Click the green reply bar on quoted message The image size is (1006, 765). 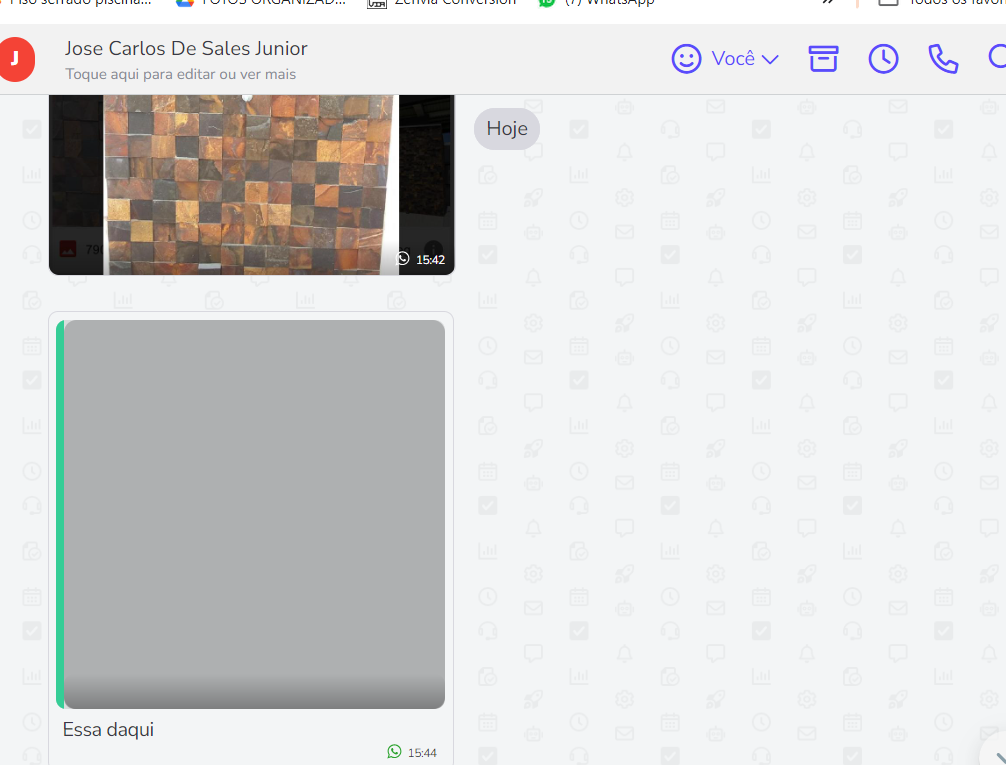point(60,514)
